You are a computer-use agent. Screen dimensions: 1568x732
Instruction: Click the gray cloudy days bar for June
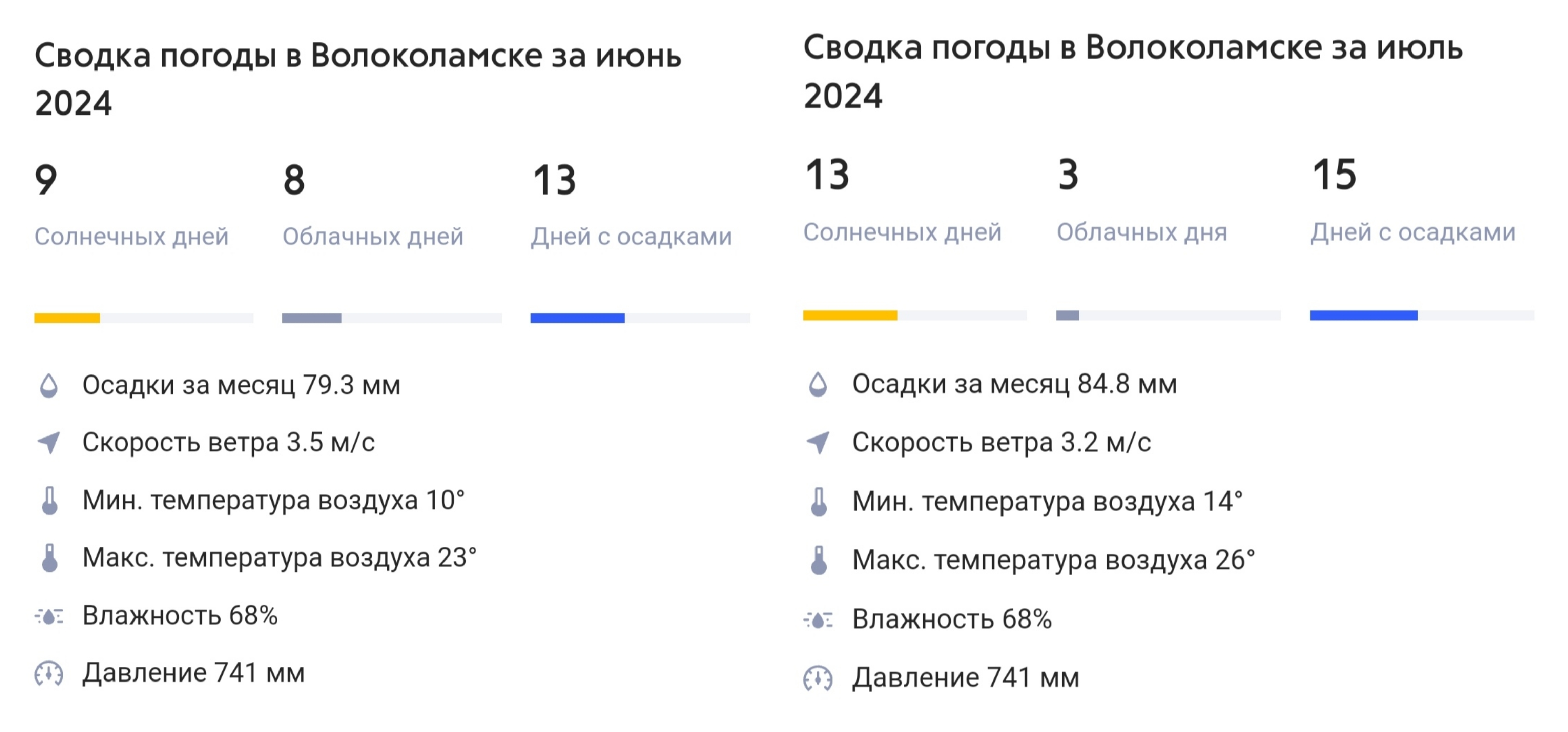click(x=312, y=318)
